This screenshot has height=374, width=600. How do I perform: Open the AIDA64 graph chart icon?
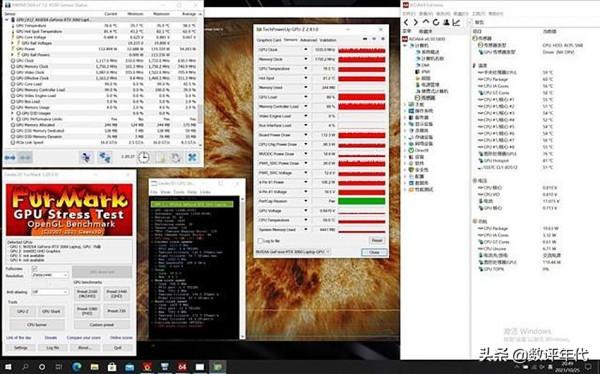tap(456, 23)
